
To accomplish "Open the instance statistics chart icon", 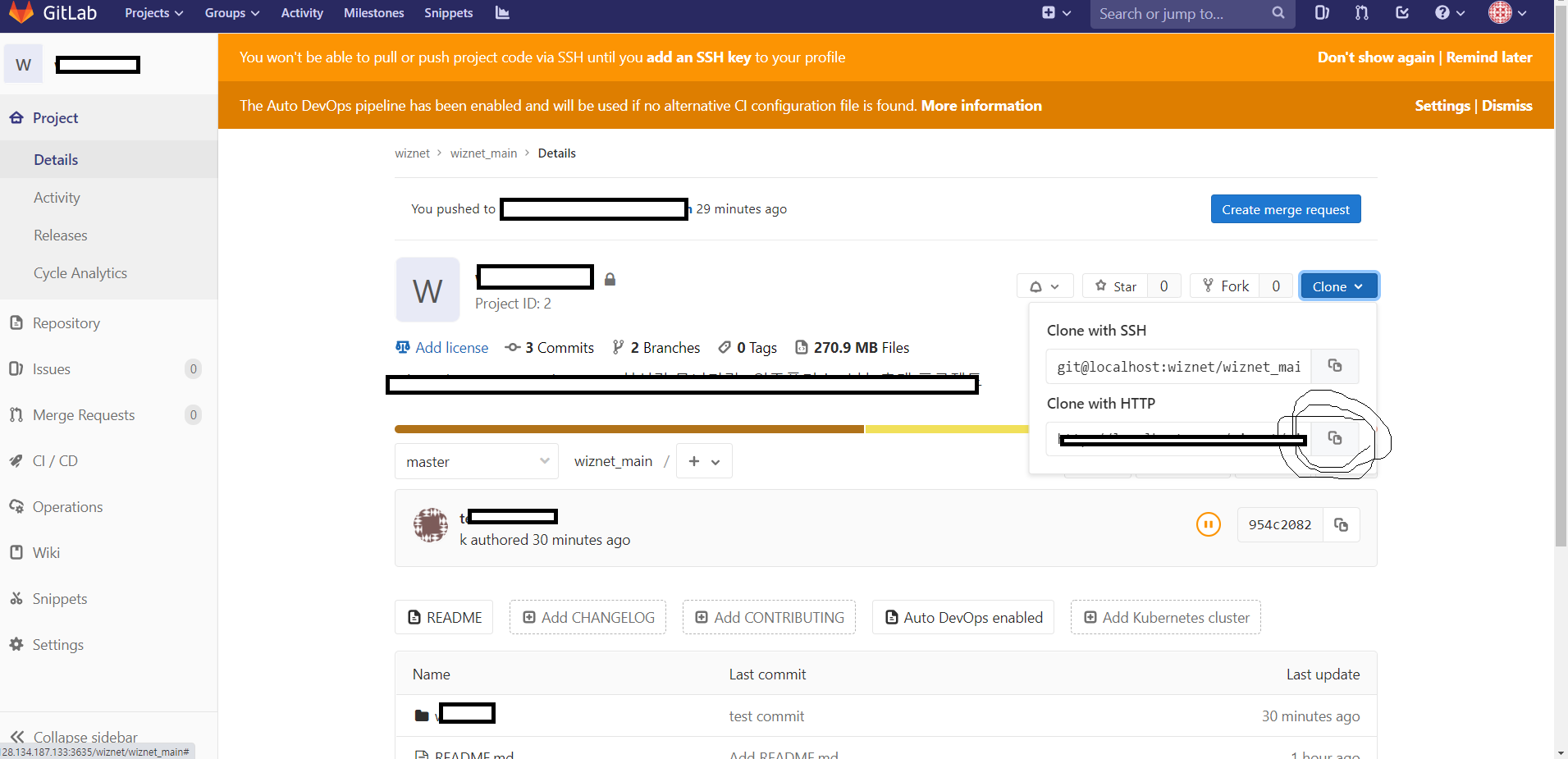I will click(x=502, y=13).
